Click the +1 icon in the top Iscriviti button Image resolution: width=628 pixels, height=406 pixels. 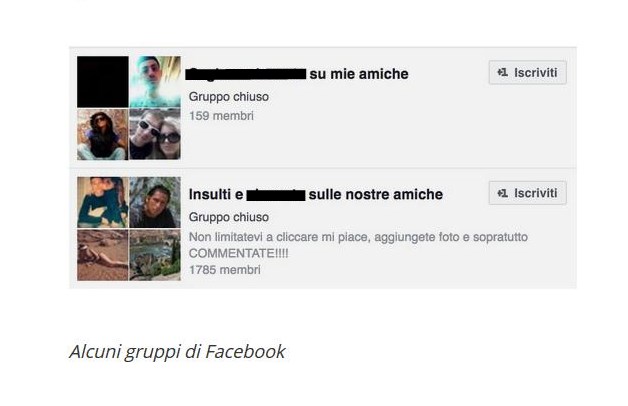502,72
